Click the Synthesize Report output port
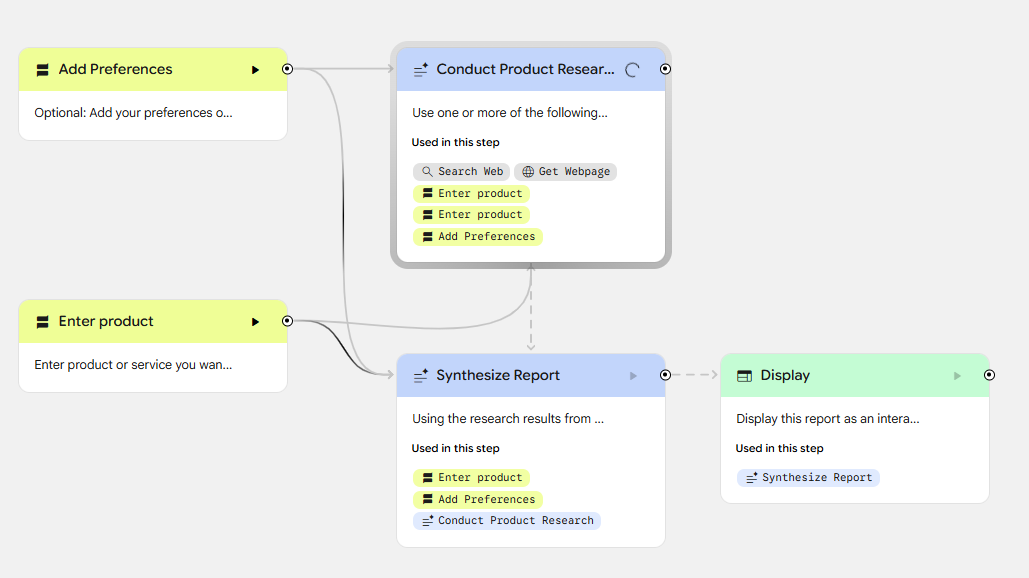 tap(665, 375)
